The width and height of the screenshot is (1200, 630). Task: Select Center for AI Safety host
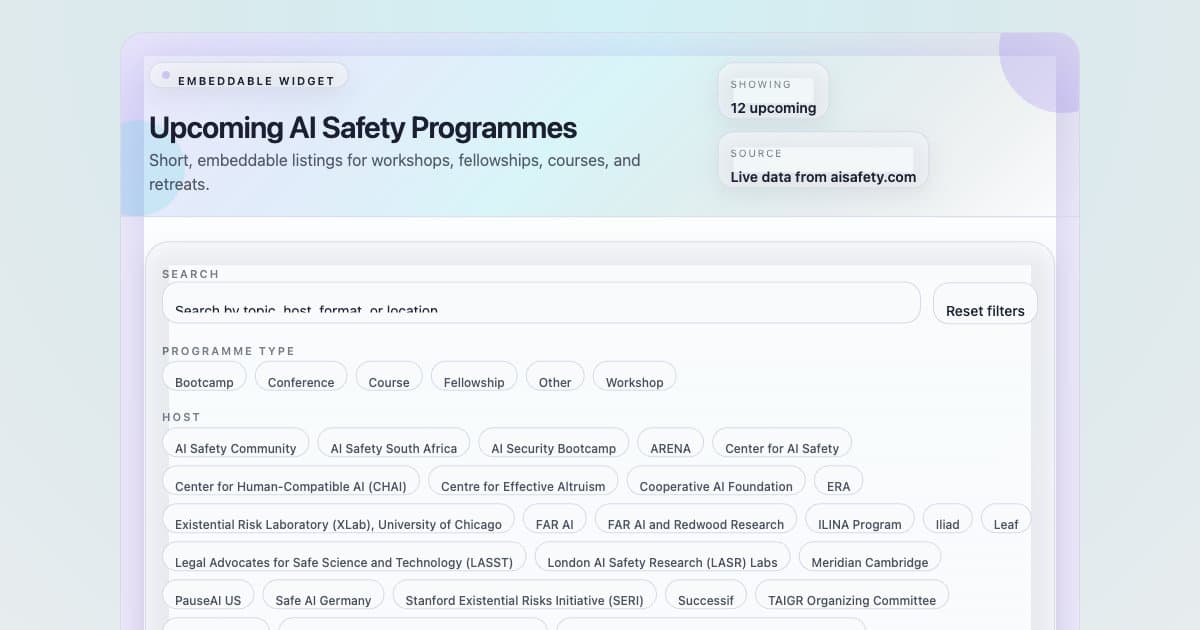[x=782, y=443]
